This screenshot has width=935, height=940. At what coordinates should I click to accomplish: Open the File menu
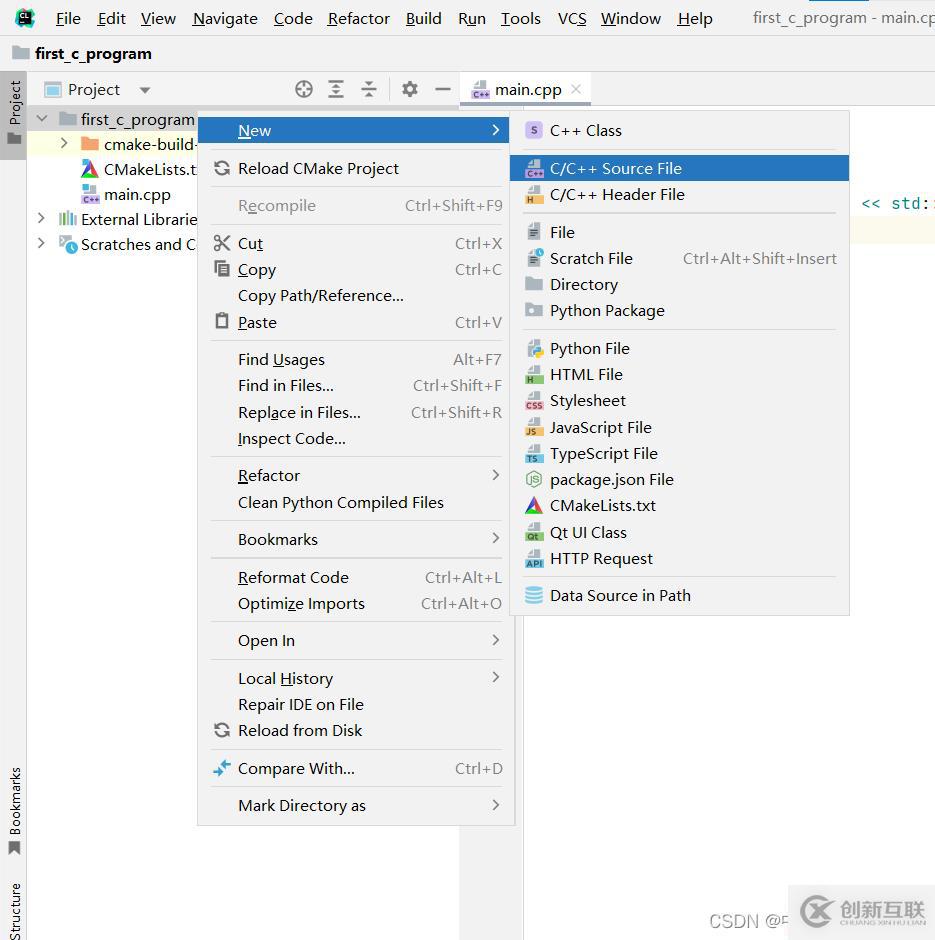click(68, 19)
